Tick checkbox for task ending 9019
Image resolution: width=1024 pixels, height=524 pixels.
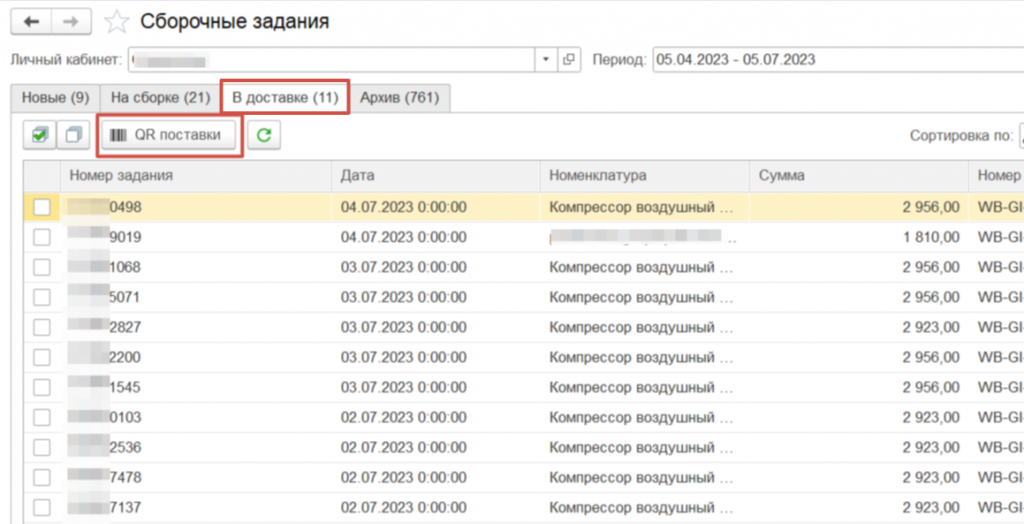click(x=42, y=237)
